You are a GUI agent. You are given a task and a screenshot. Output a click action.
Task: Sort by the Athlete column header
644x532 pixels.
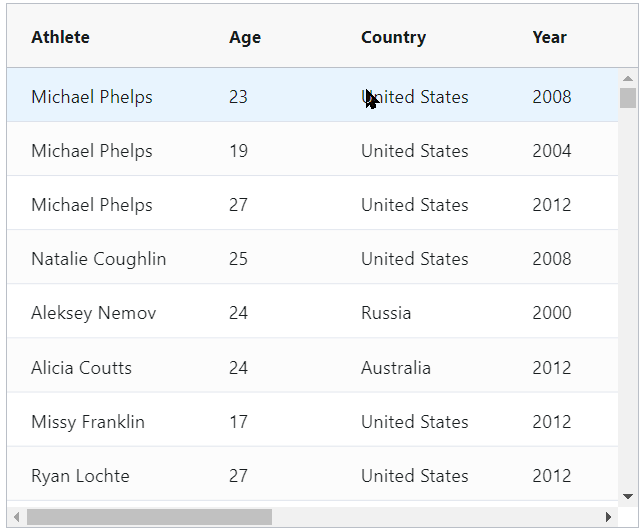[x=60, y=37]
